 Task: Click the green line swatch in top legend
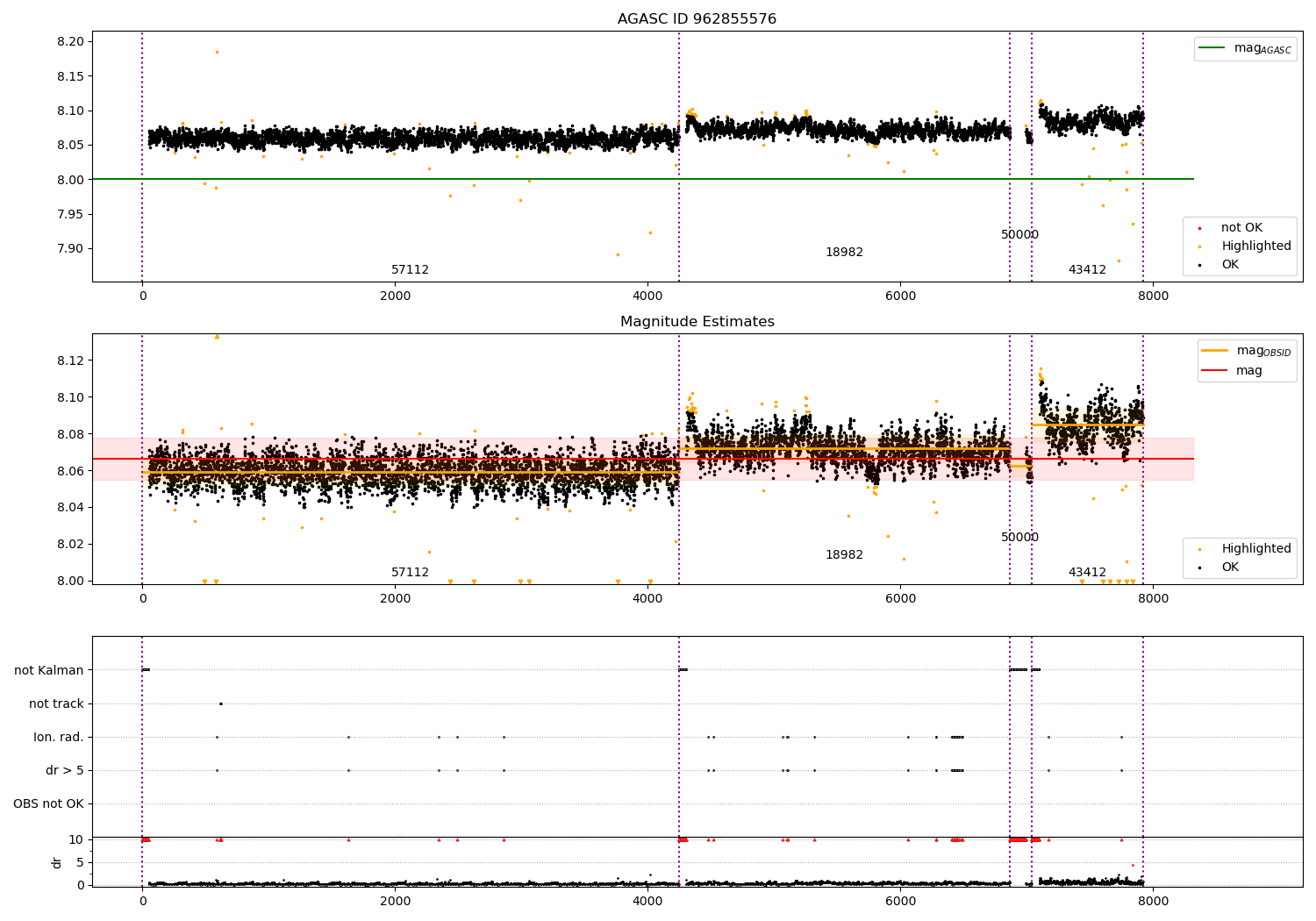click(x=1212, y=48)
